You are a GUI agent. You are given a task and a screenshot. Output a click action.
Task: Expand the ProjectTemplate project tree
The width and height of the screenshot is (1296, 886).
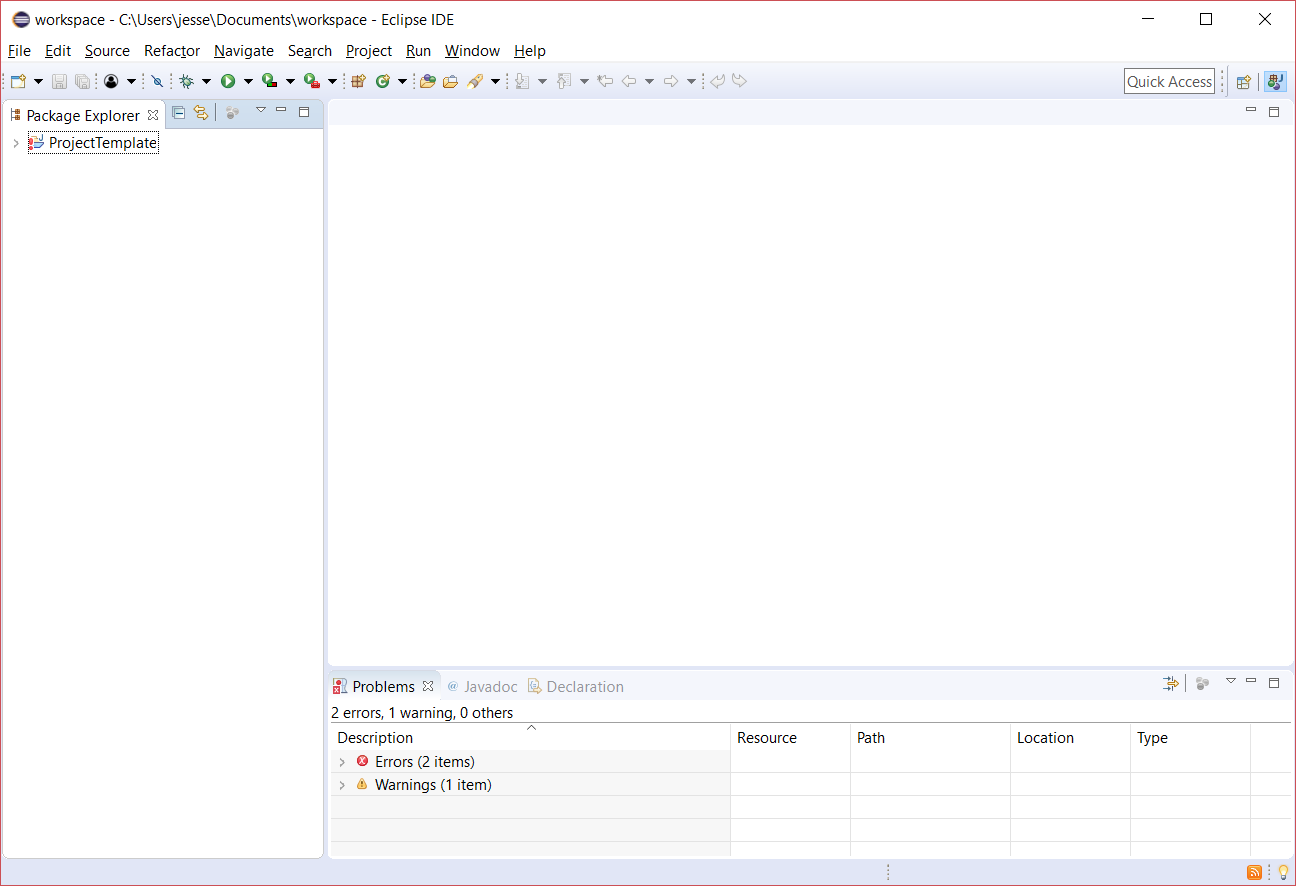pyautogui.click(x=16, y=143)
